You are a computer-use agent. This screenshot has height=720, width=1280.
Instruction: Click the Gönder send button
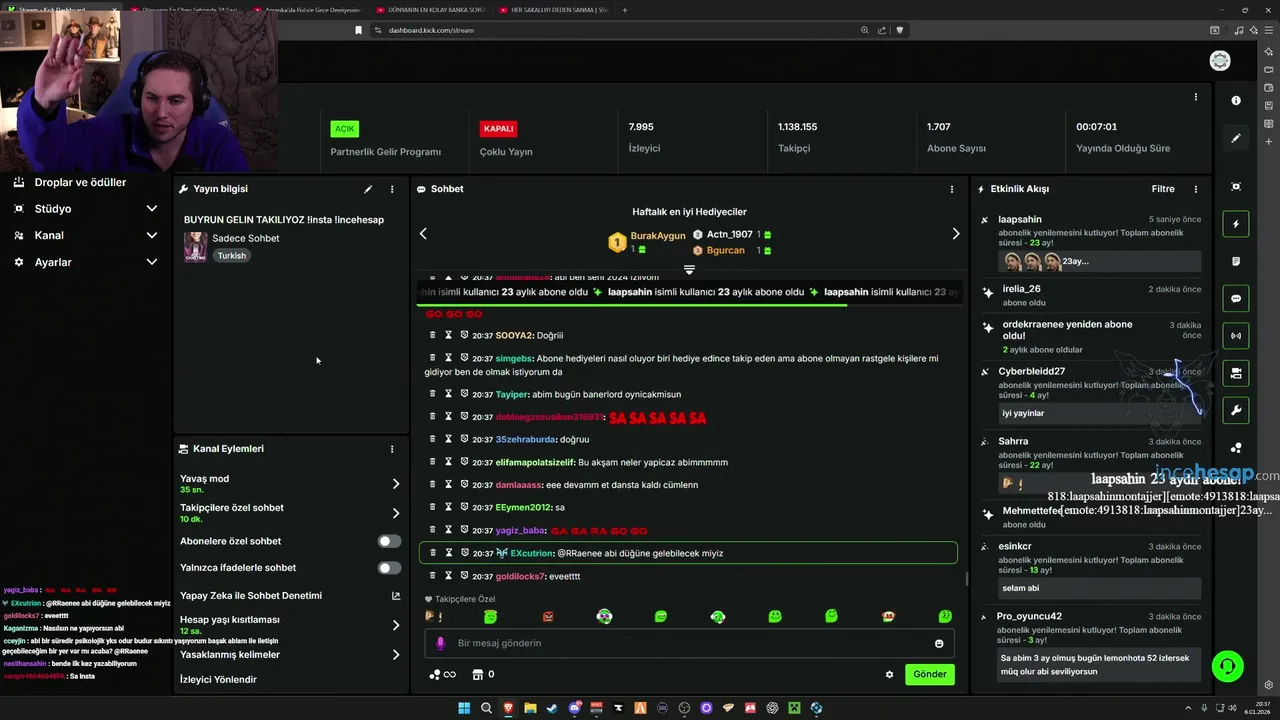[930, 674]
